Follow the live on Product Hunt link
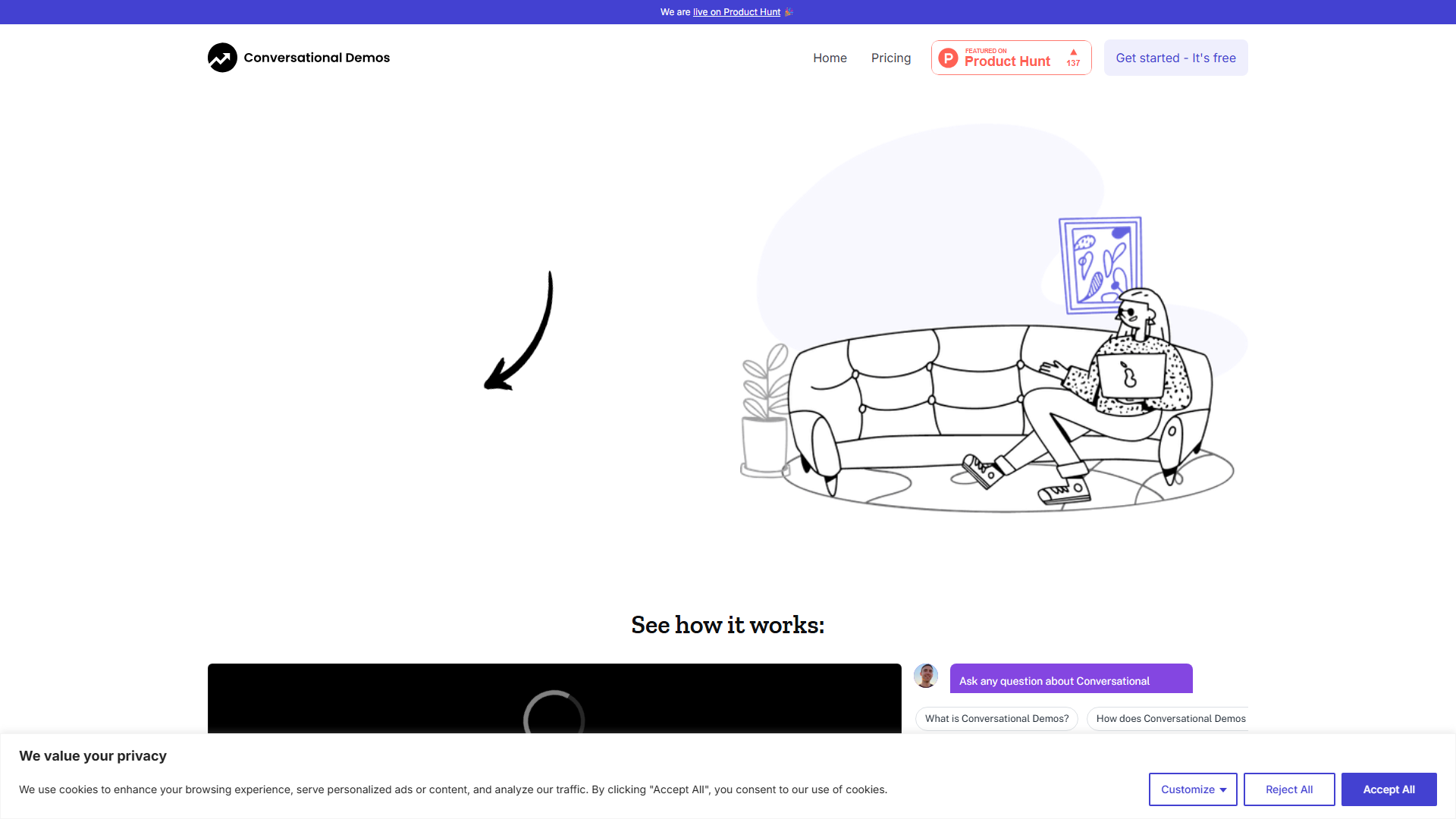Image resolution: width=1456 pixels, height=819 pixels. tap(736, 12)
